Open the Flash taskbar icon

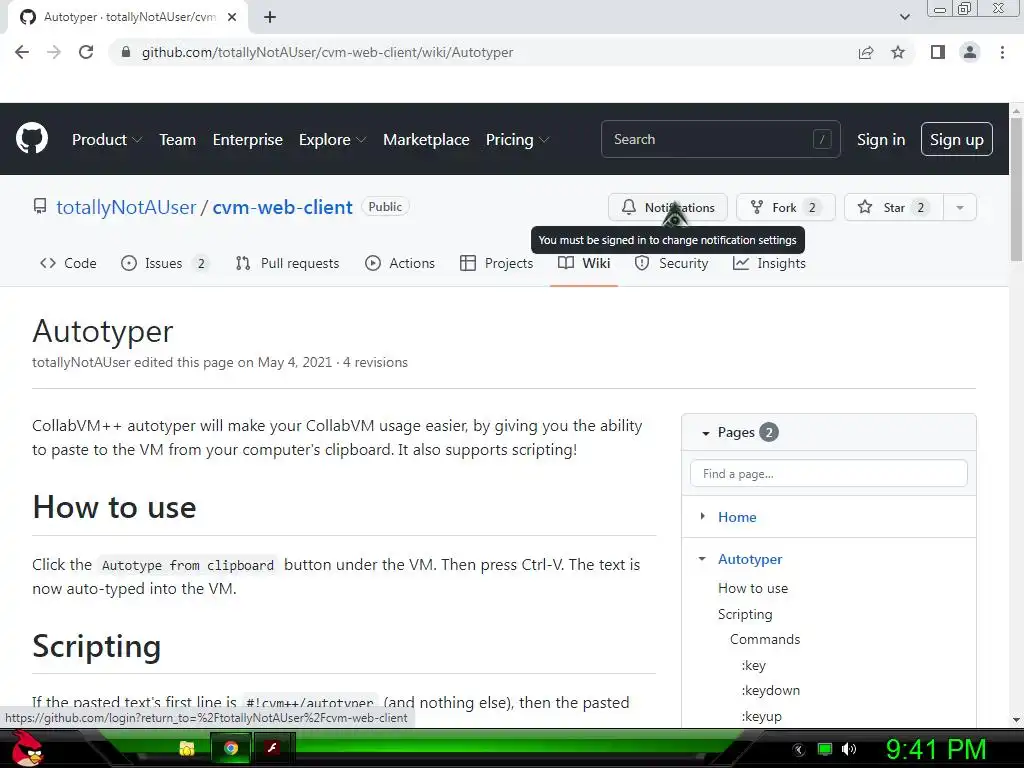(272, 748)
